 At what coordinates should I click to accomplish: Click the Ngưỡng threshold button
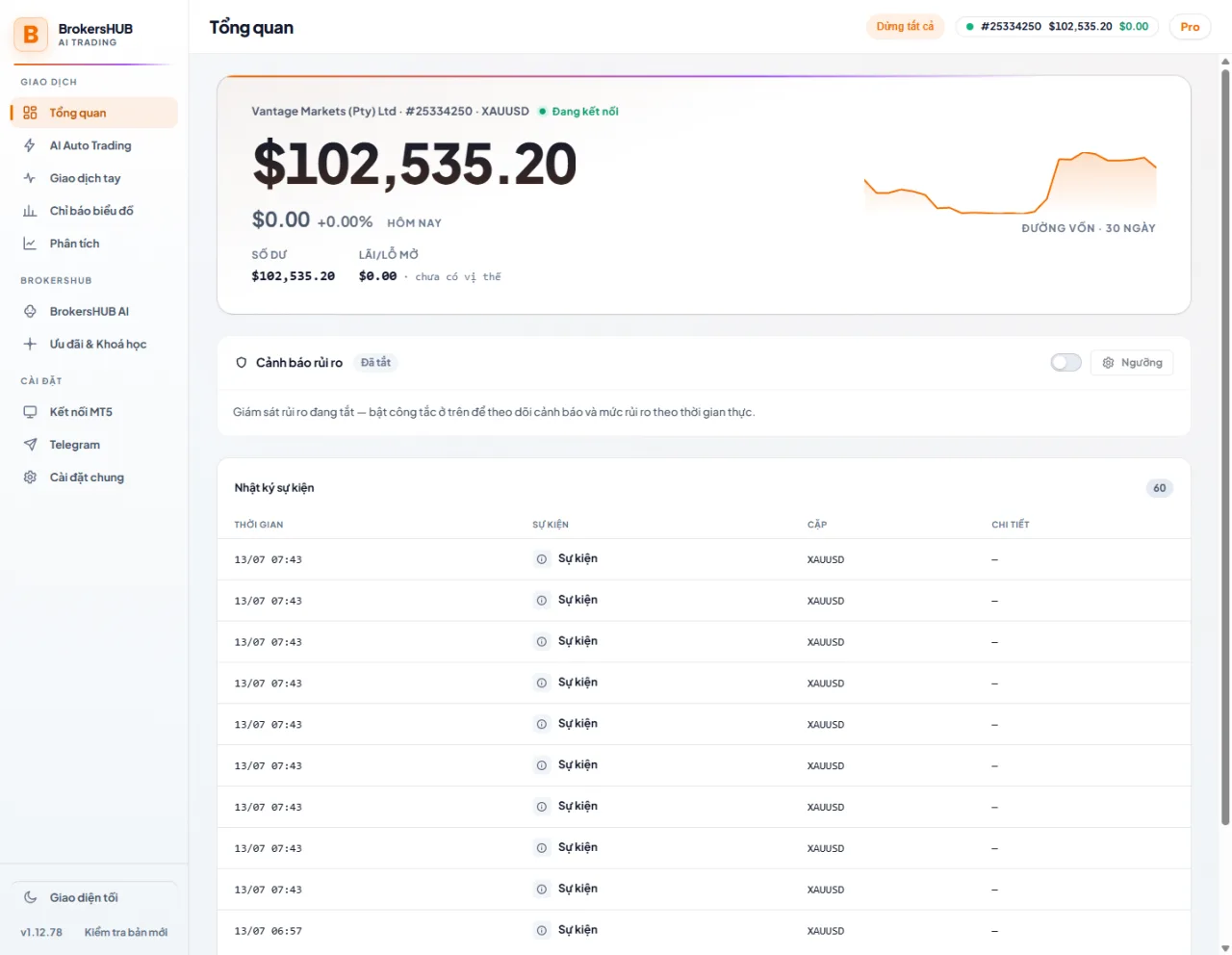pyautogui.click(x=1132, y=363)
